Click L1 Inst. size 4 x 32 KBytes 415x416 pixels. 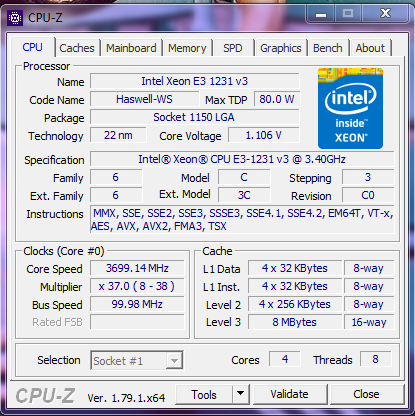click(x=295, y=286)
